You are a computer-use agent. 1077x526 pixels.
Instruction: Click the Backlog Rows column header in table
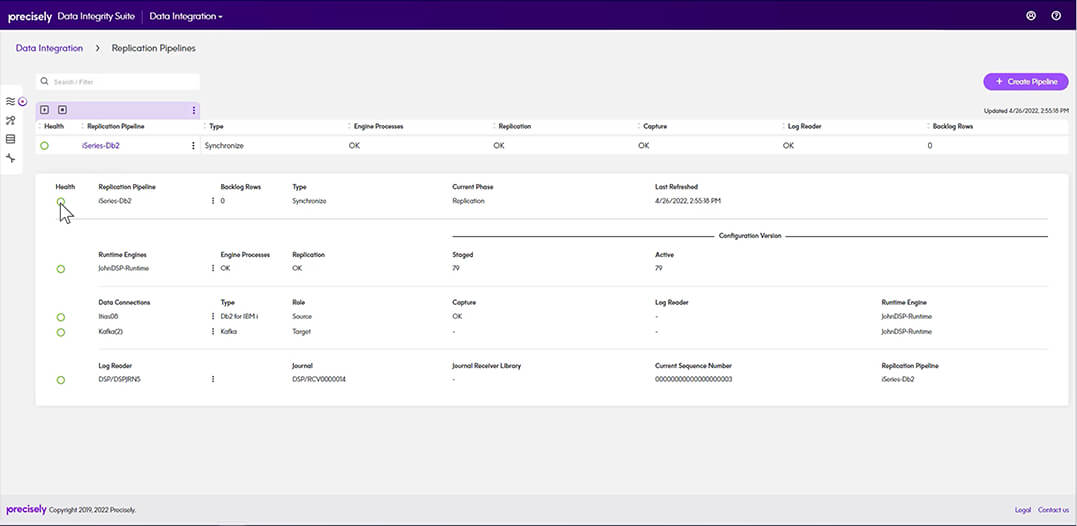point(953,127)
